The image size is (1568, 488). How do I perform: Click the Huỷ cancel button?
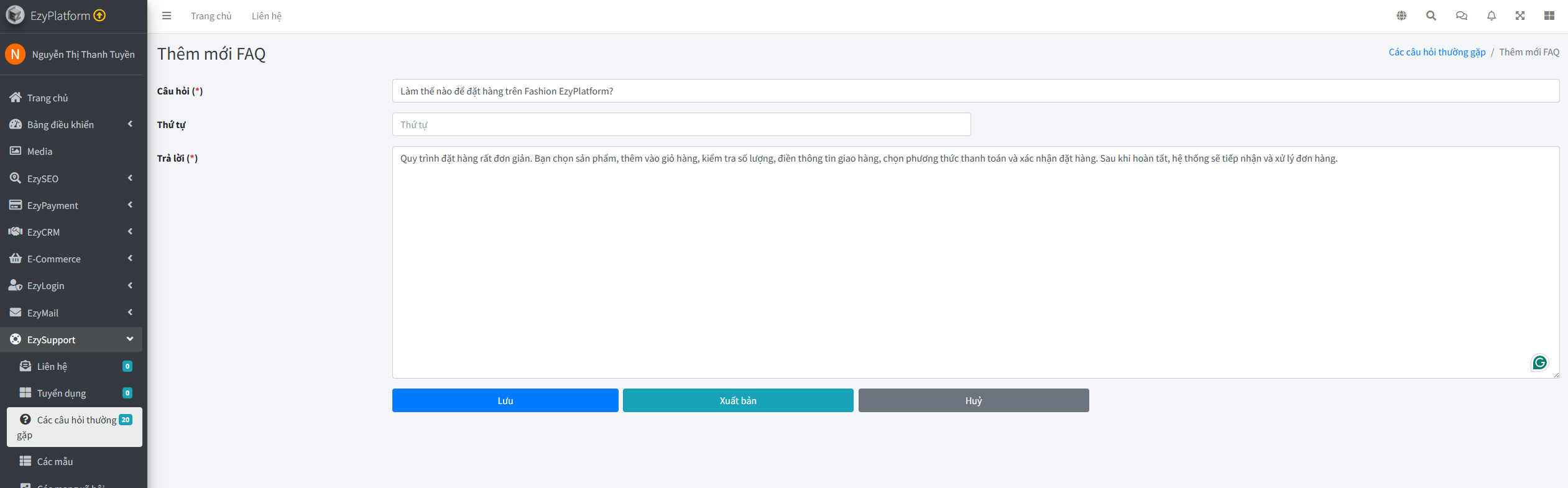(x=974, y=400)
